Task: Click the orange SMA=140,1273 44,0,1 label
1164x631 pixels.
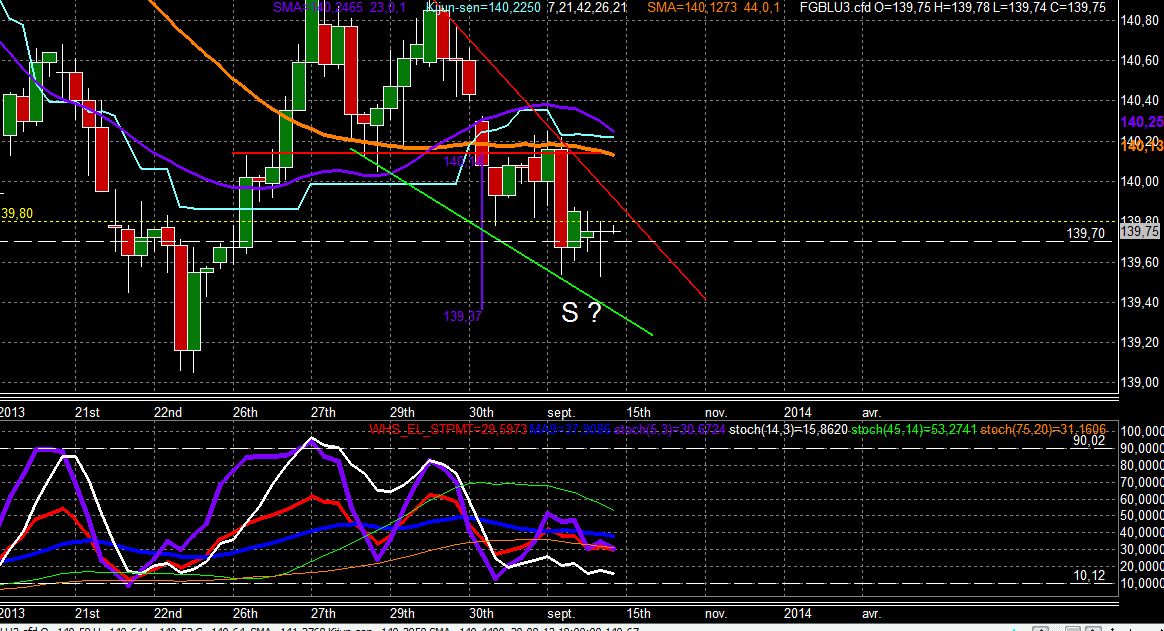Action: (x=713, y=7)
